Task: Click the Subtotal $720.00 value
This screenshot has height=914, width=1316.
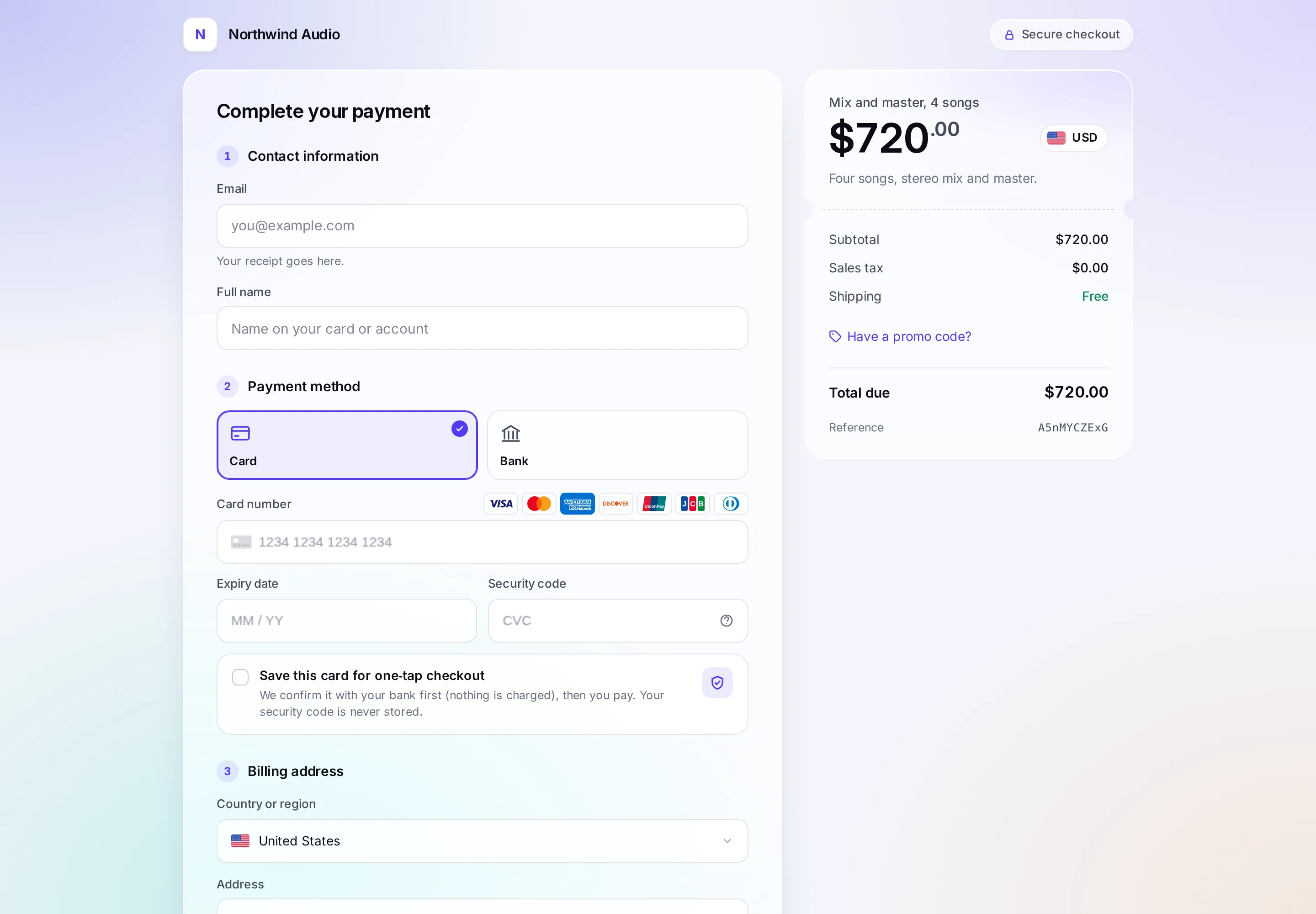Action: pyautogui.click(x=1082, y=240)
